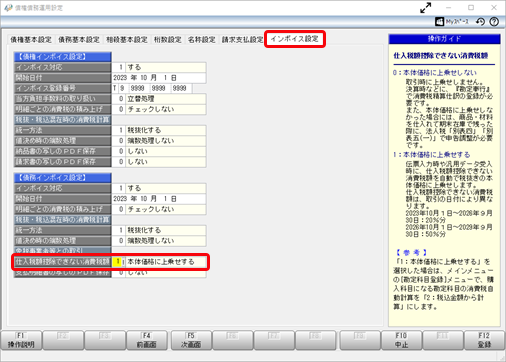Click the F1 操作説明 button
The image size is (506, 362).
point(21,340)
